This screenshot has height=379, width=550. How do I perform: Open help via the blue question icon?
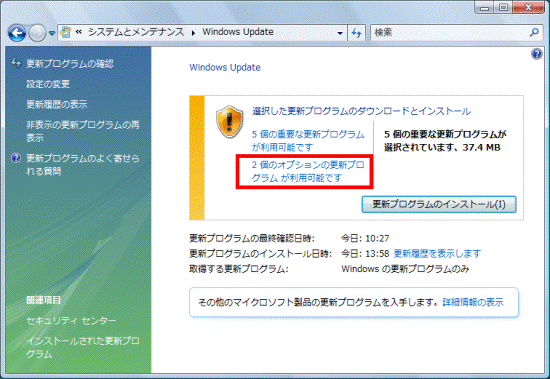point(537,54)
